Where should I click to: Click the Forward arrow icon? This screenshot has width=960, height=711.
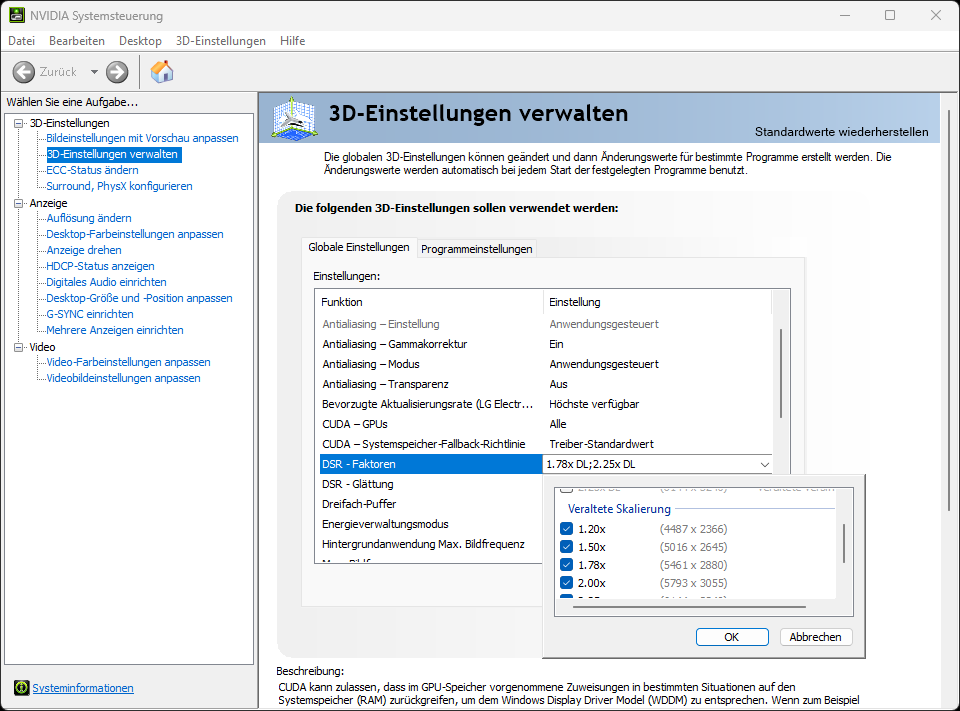point(117,72)
